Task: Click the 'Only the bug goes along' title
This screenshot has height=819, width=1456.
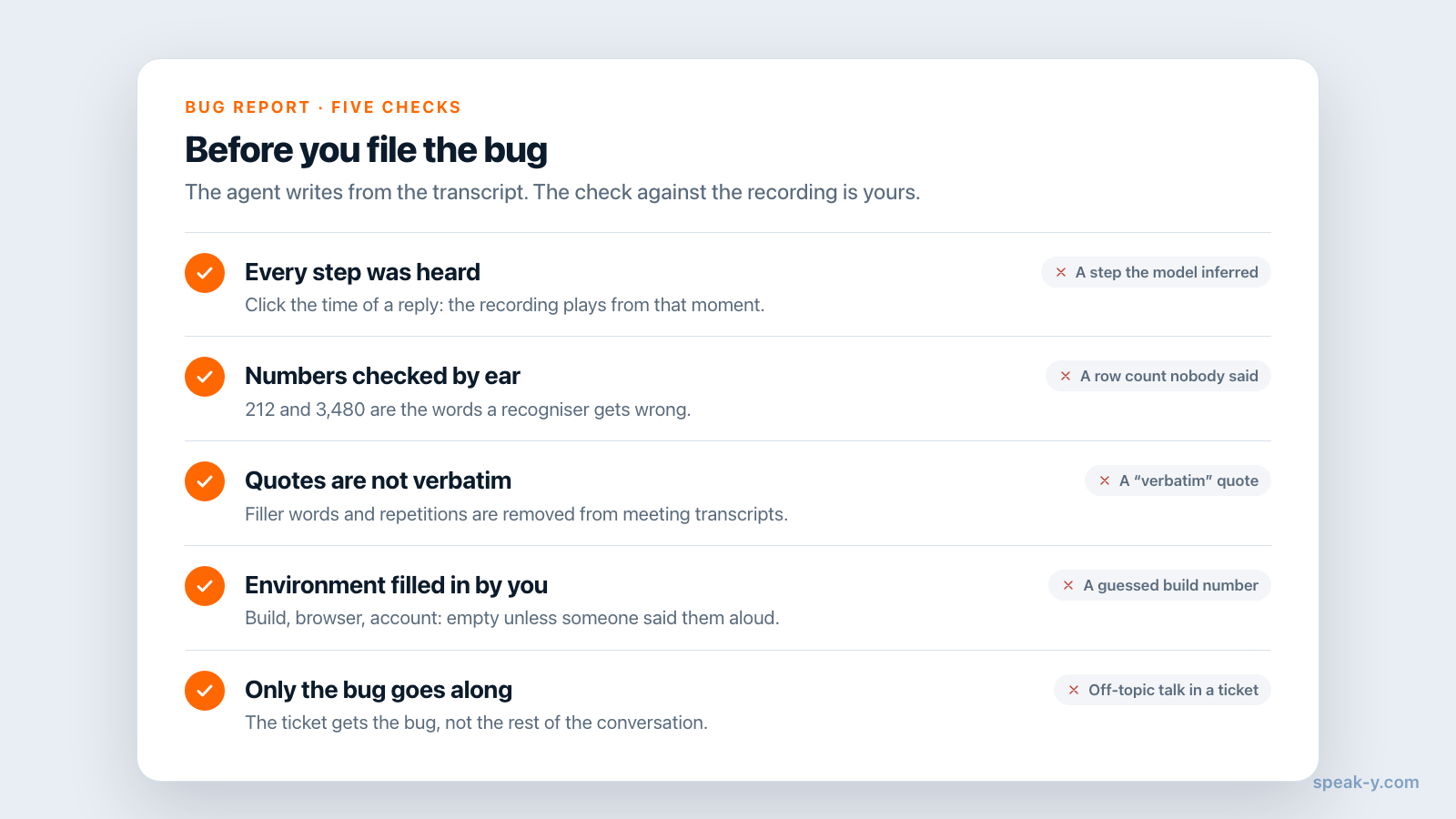Action: click(379, 690)
